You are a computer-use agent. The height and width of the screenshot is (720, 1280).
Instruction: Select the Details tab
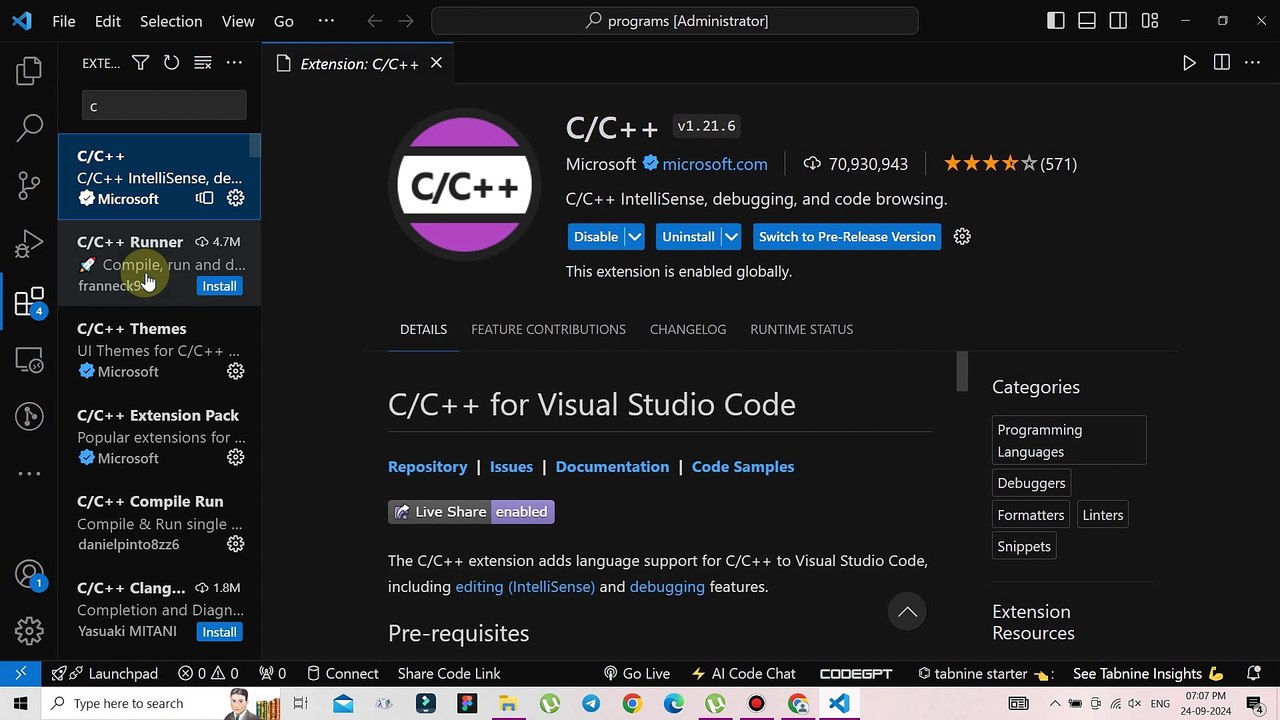(x=423, y=329)
